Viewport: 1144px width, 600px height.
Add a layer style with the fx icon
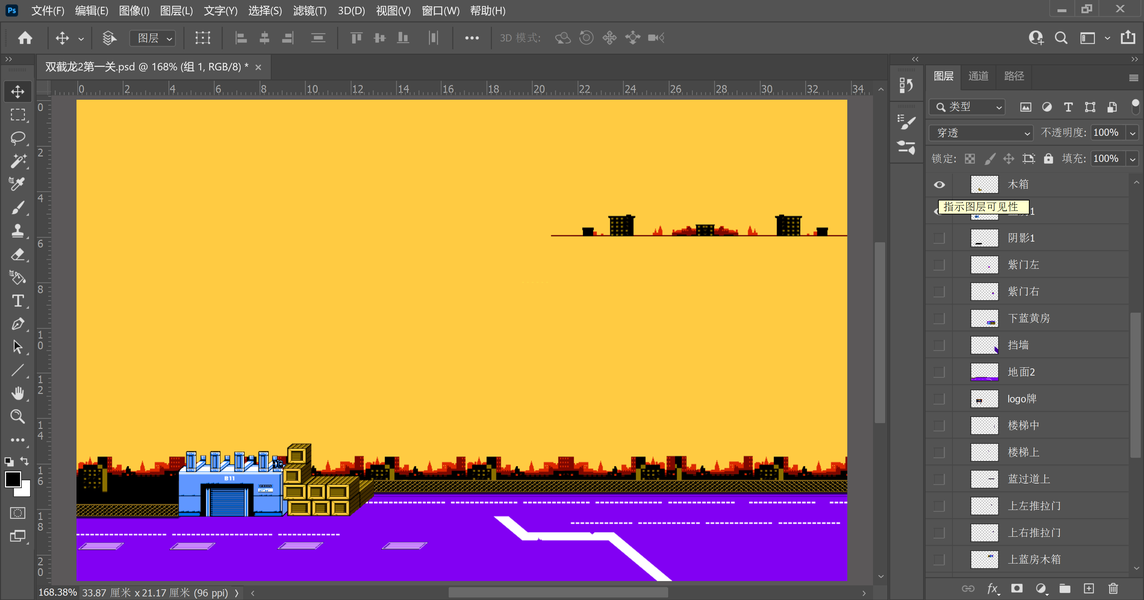click(992, 588)
